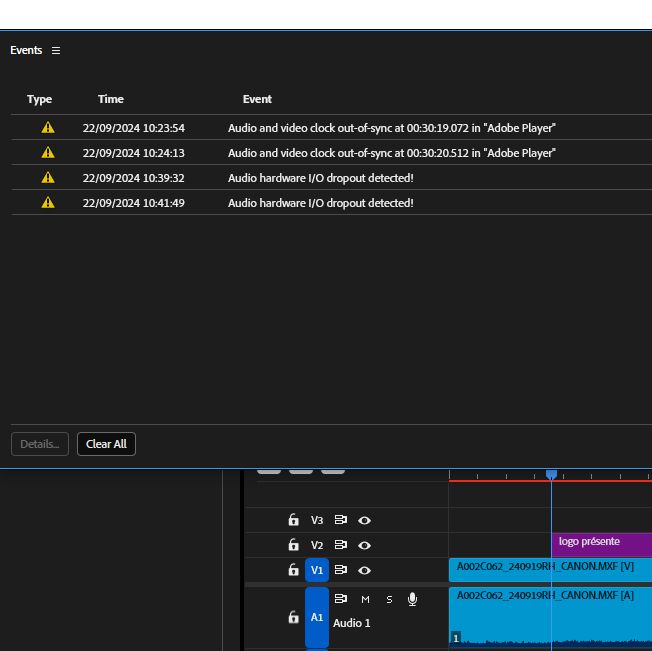
Task: Sort events by Time column header
Action: point(111,99)
